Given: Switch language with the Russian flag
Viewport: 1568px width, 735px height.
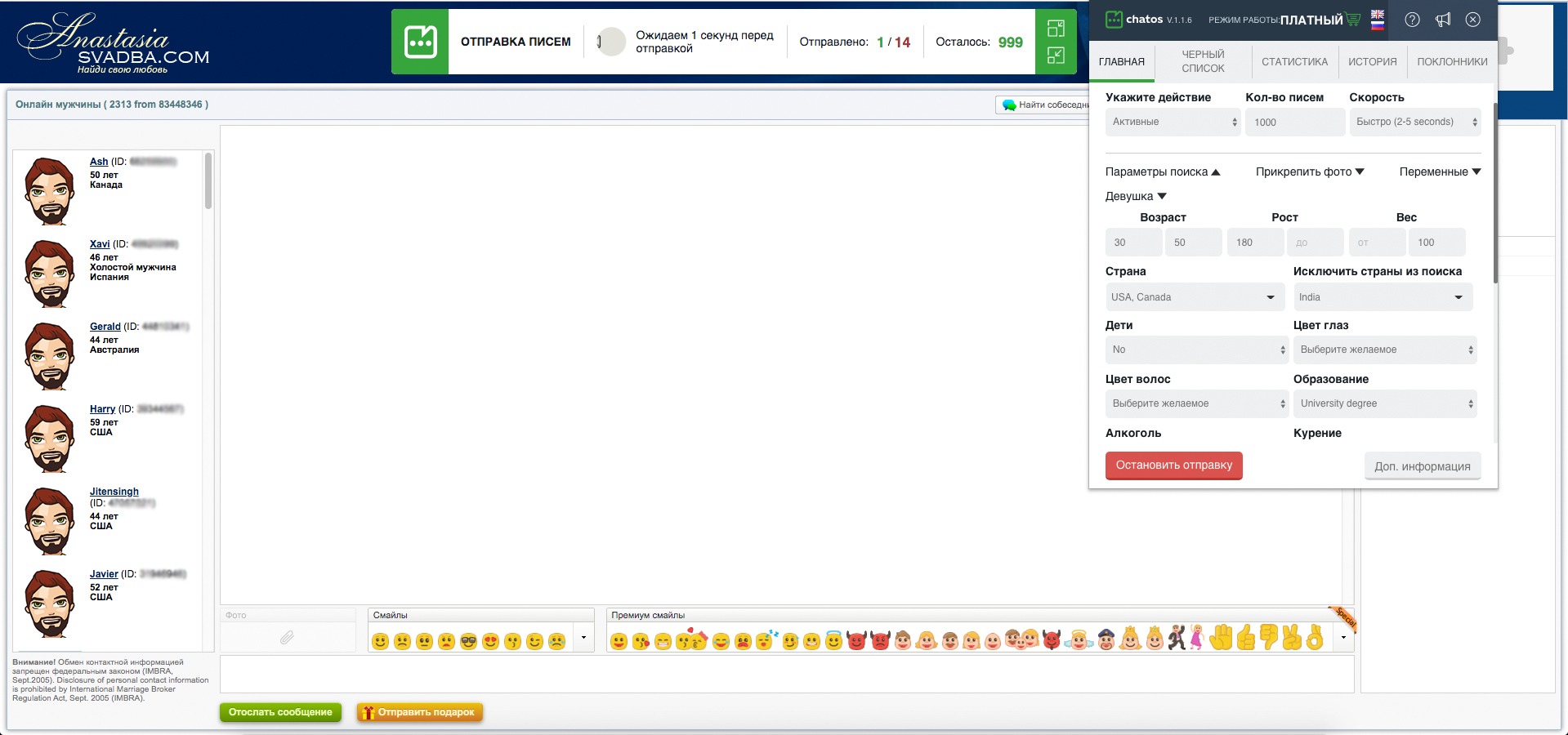Looking at the screenshot, I should (x=1378, y=25).
